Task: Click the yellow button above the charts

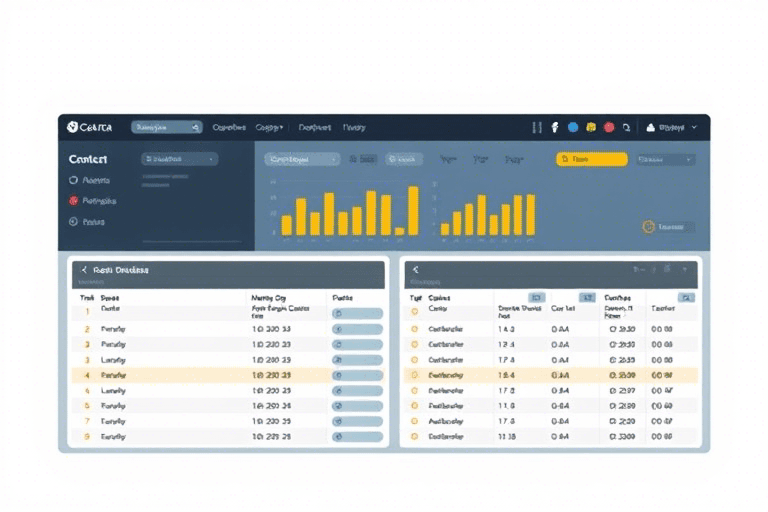Action: tap(591, 159)
